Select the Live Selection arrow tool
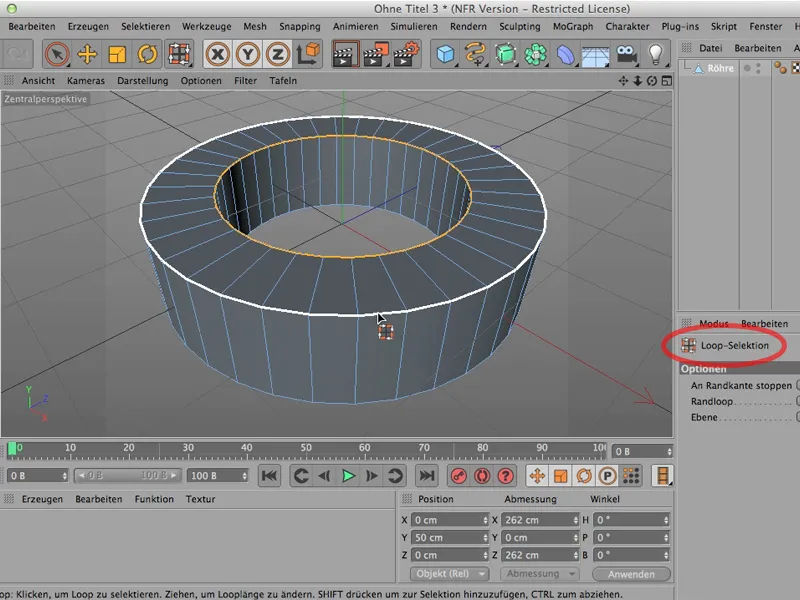 [57, 54]
